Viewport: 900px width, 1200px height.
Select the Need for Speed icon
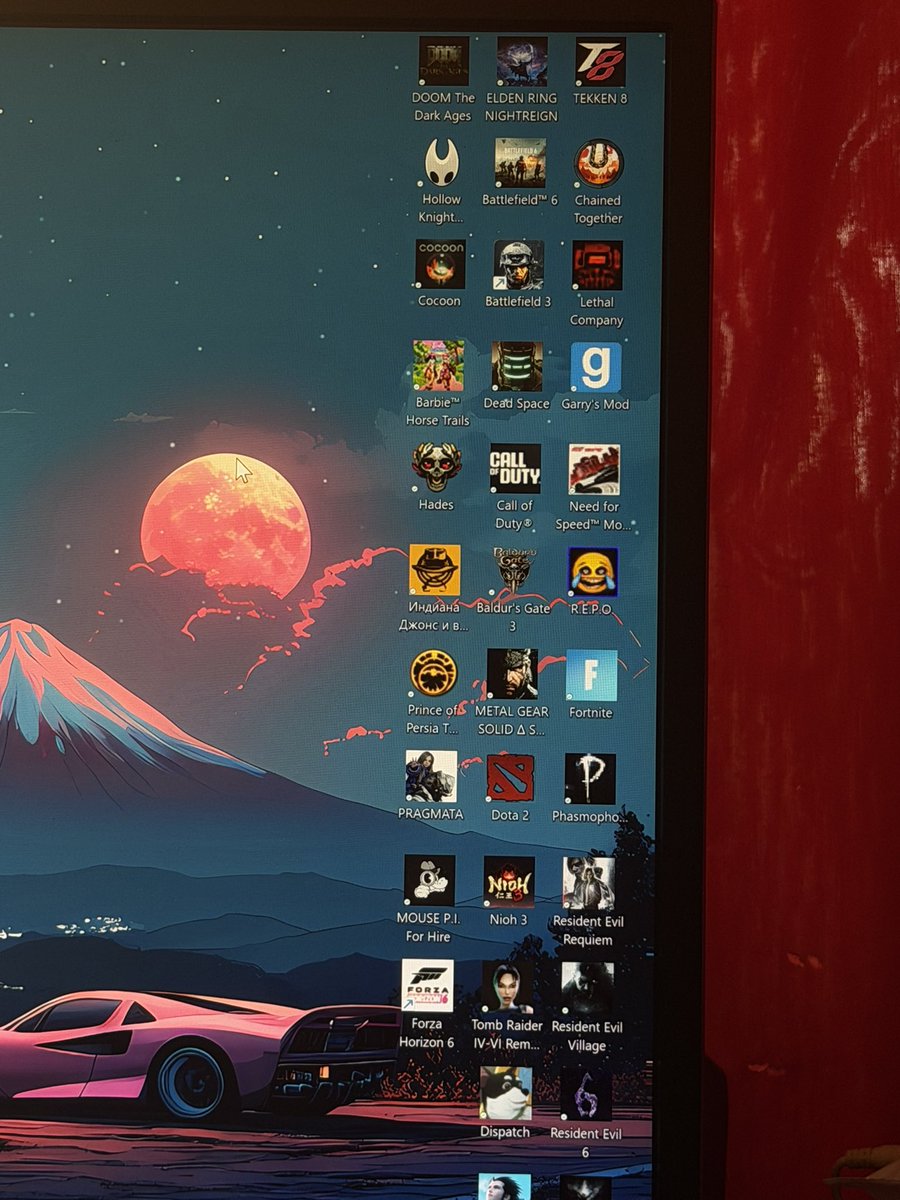[594, 470]
